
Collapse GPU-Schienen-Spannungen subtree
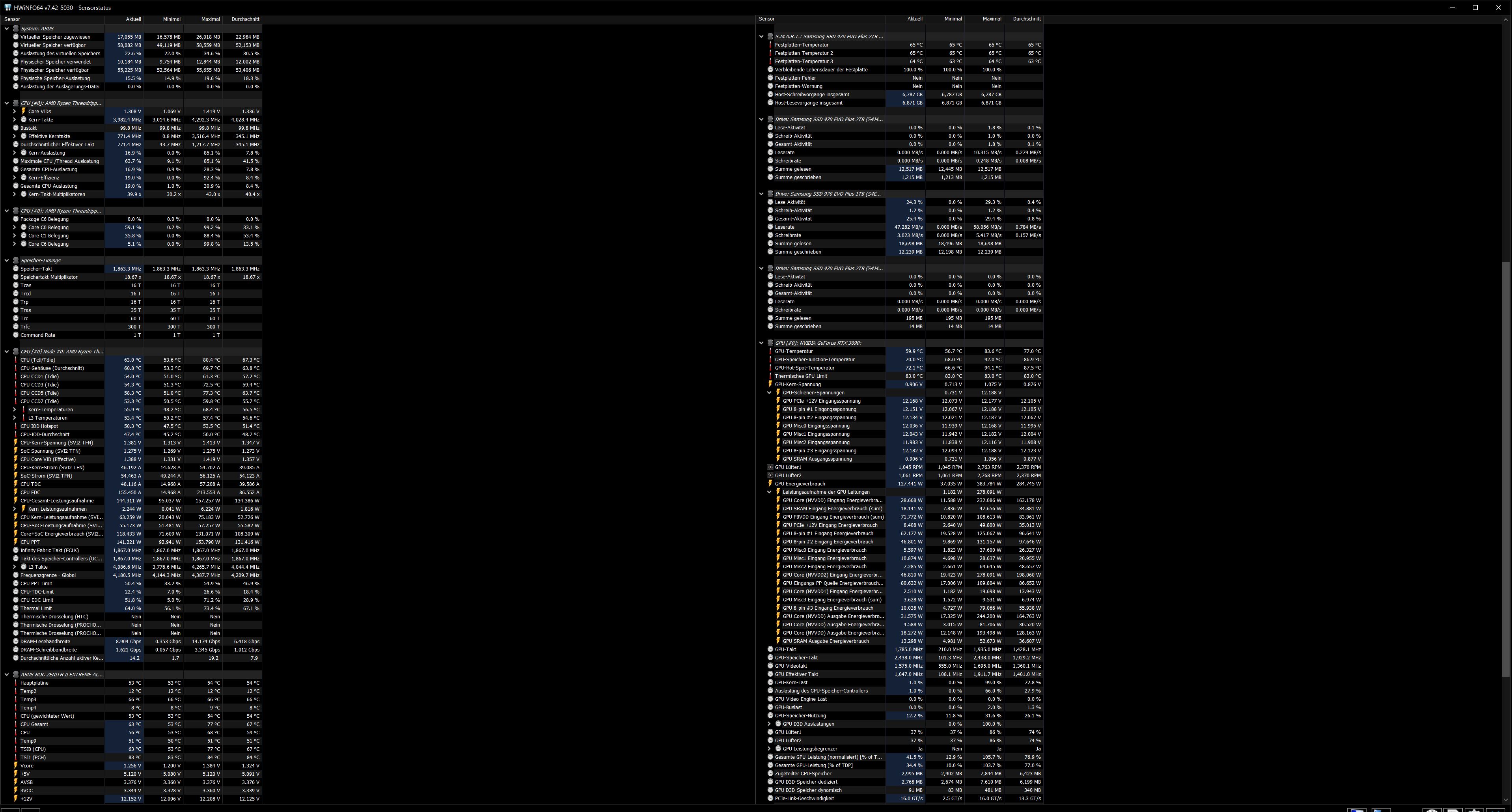point(769,393)
